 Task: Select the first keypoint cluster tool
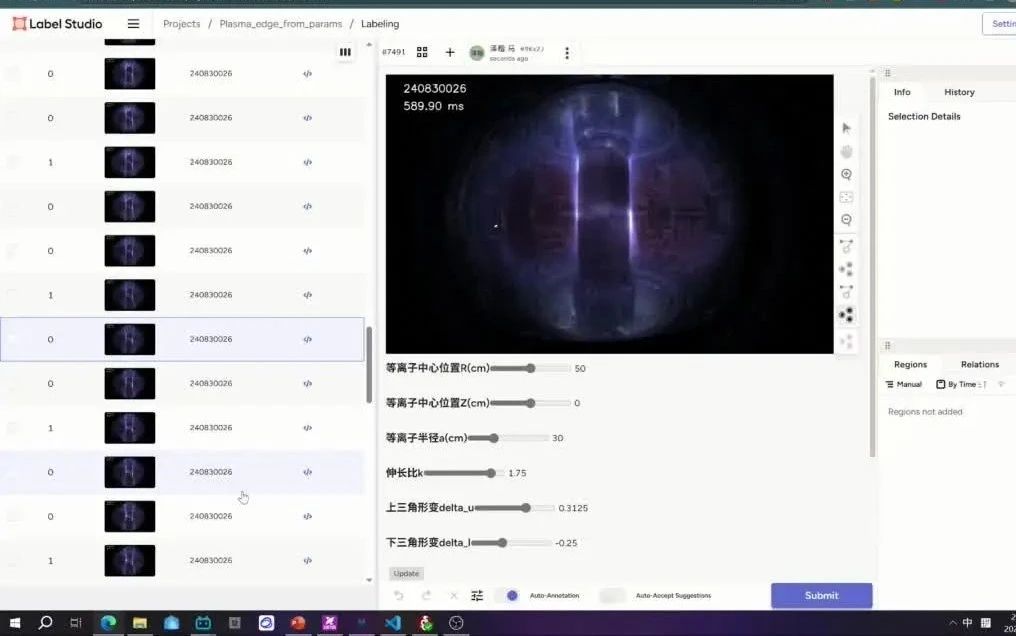(846, 269)
